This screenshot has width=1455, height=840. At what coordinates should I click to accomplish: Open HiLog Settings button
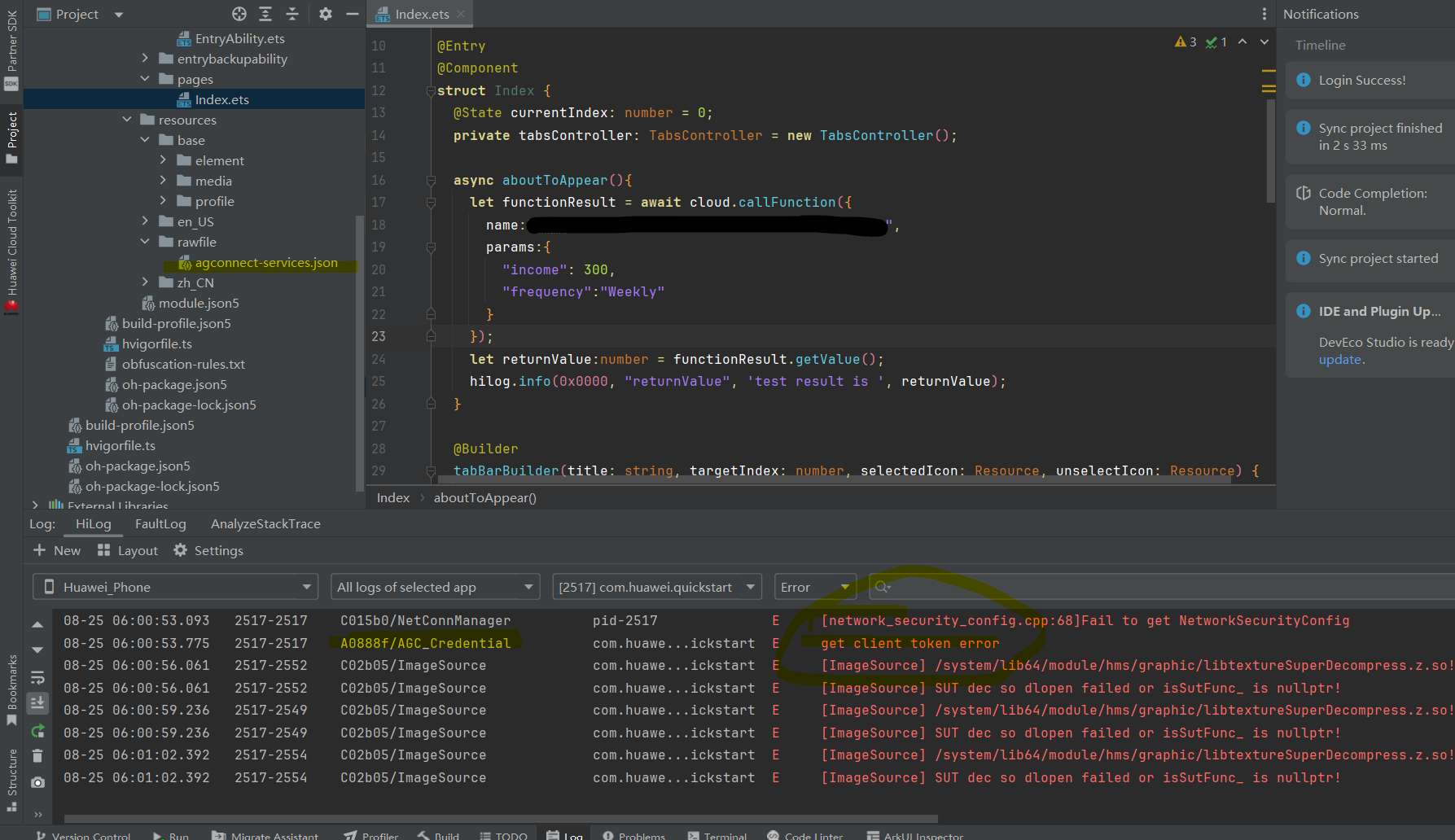click(208, 551)
